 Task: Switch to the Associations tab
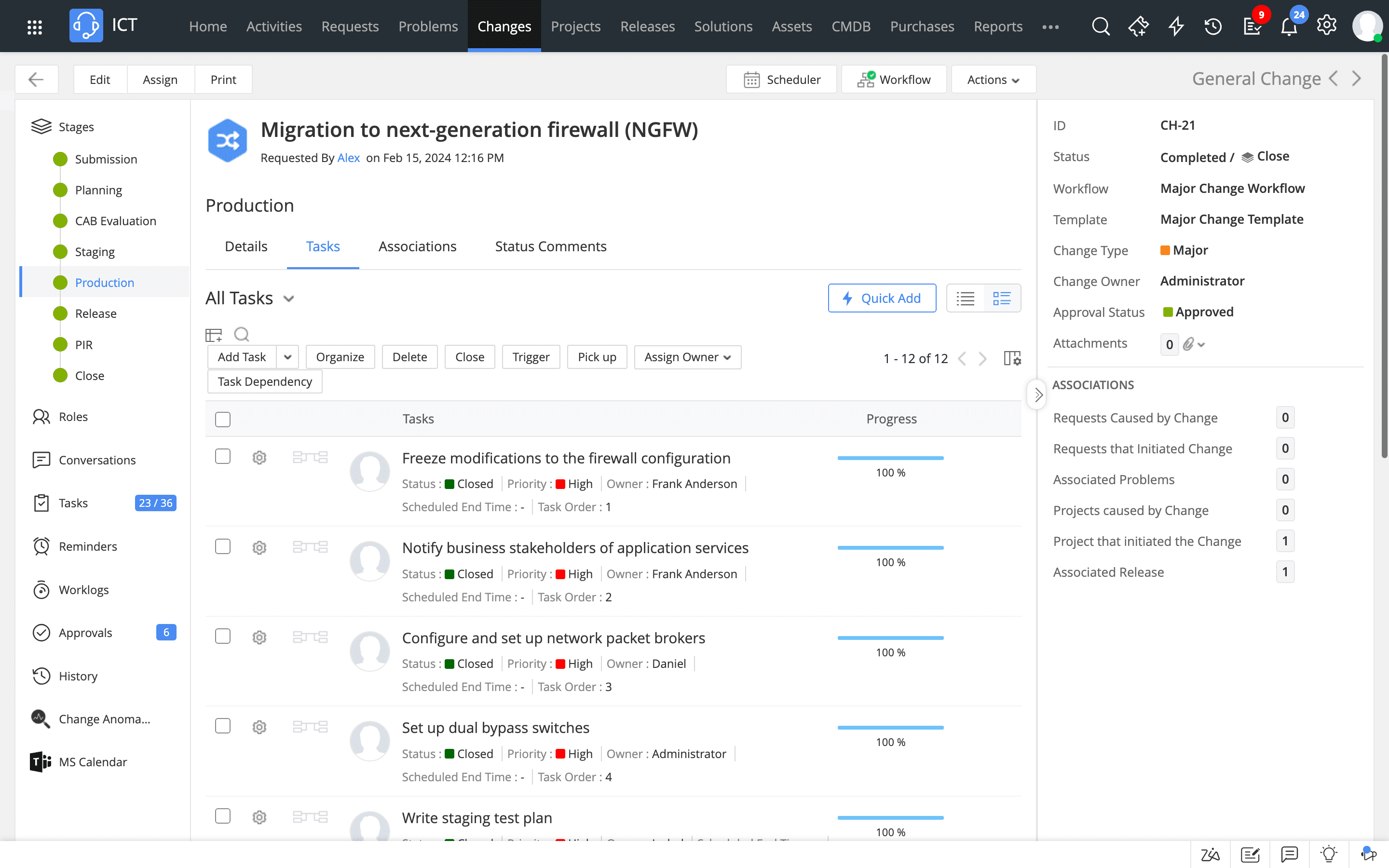[417, 246]
